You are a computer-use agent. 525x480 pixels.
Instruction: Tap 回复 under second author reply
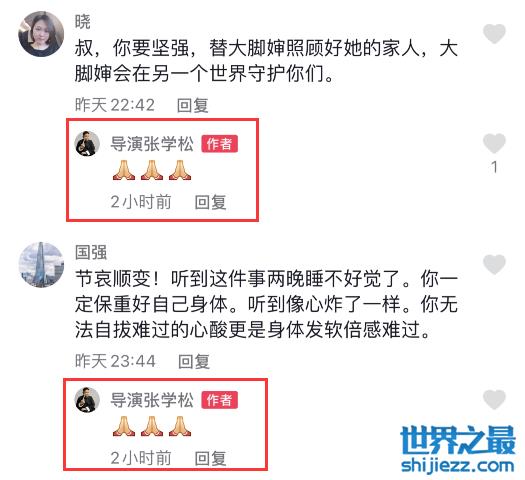pos(211,458)
